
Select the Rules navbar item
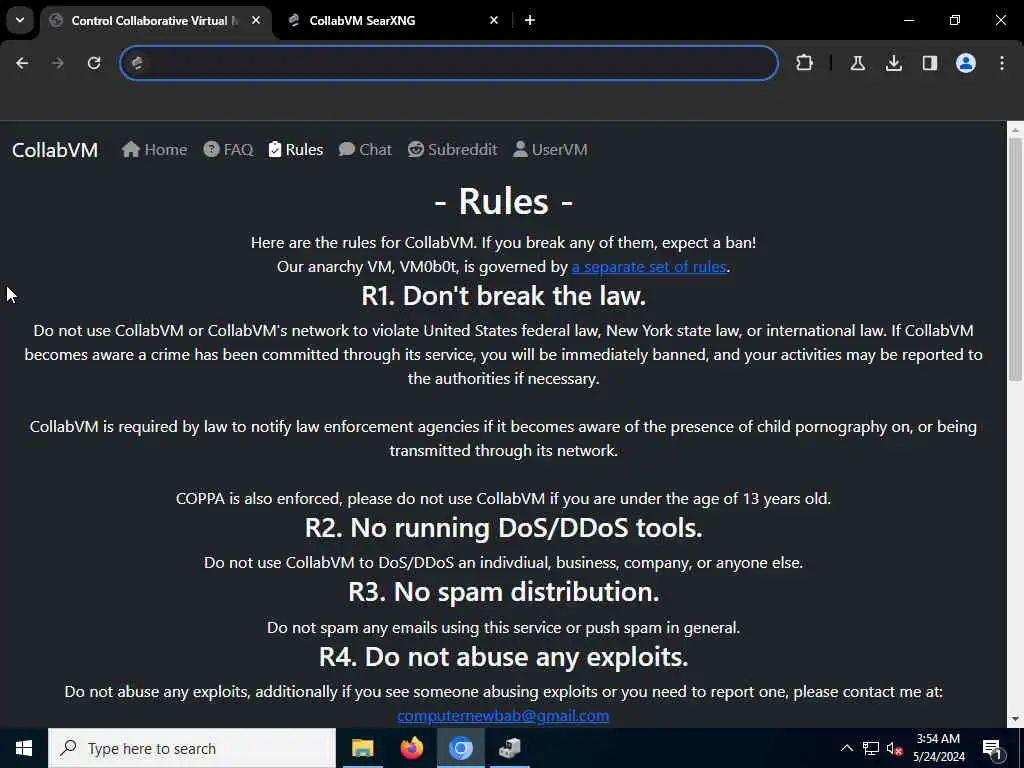[x=296, y=150]
